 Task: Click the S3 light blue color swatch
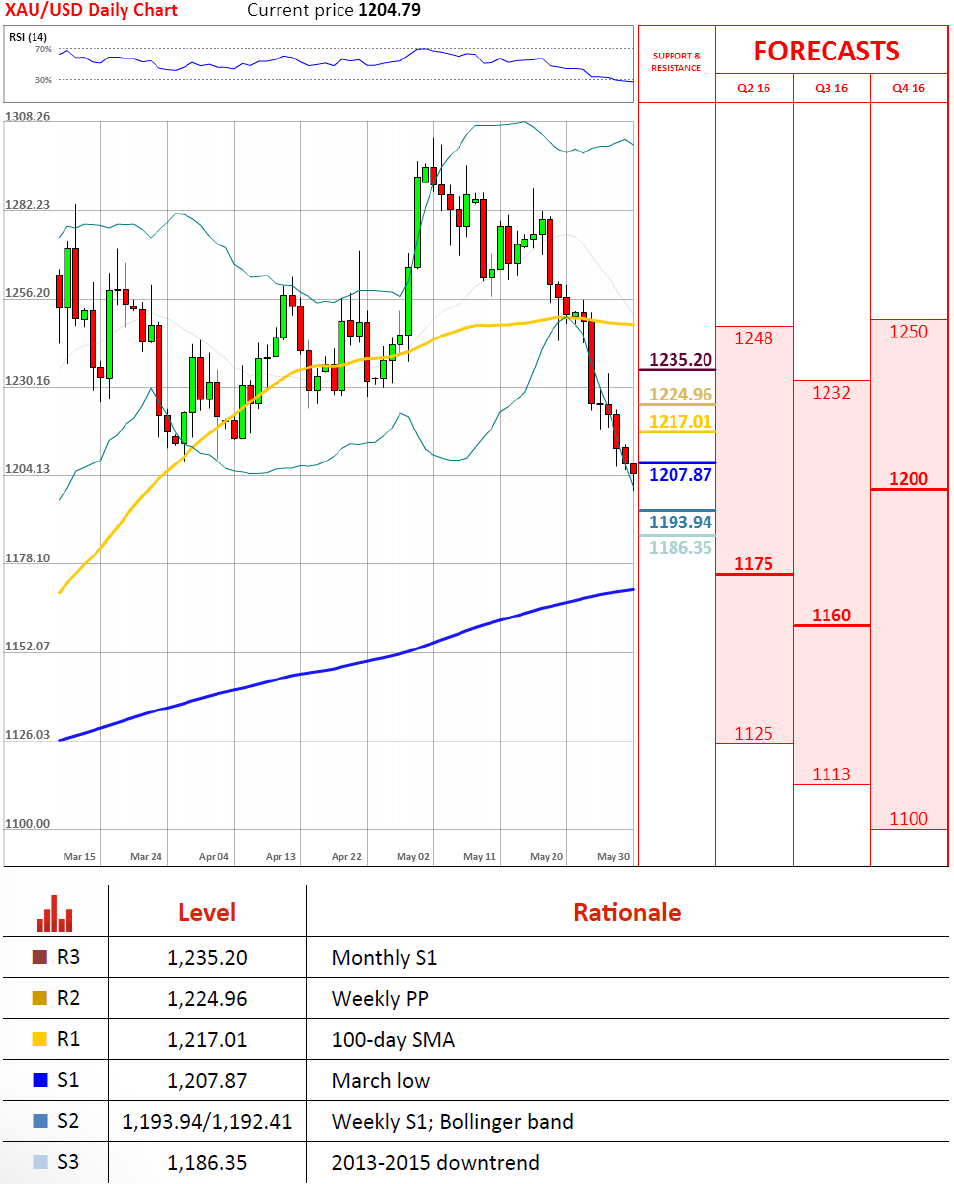click(40, 1162)
